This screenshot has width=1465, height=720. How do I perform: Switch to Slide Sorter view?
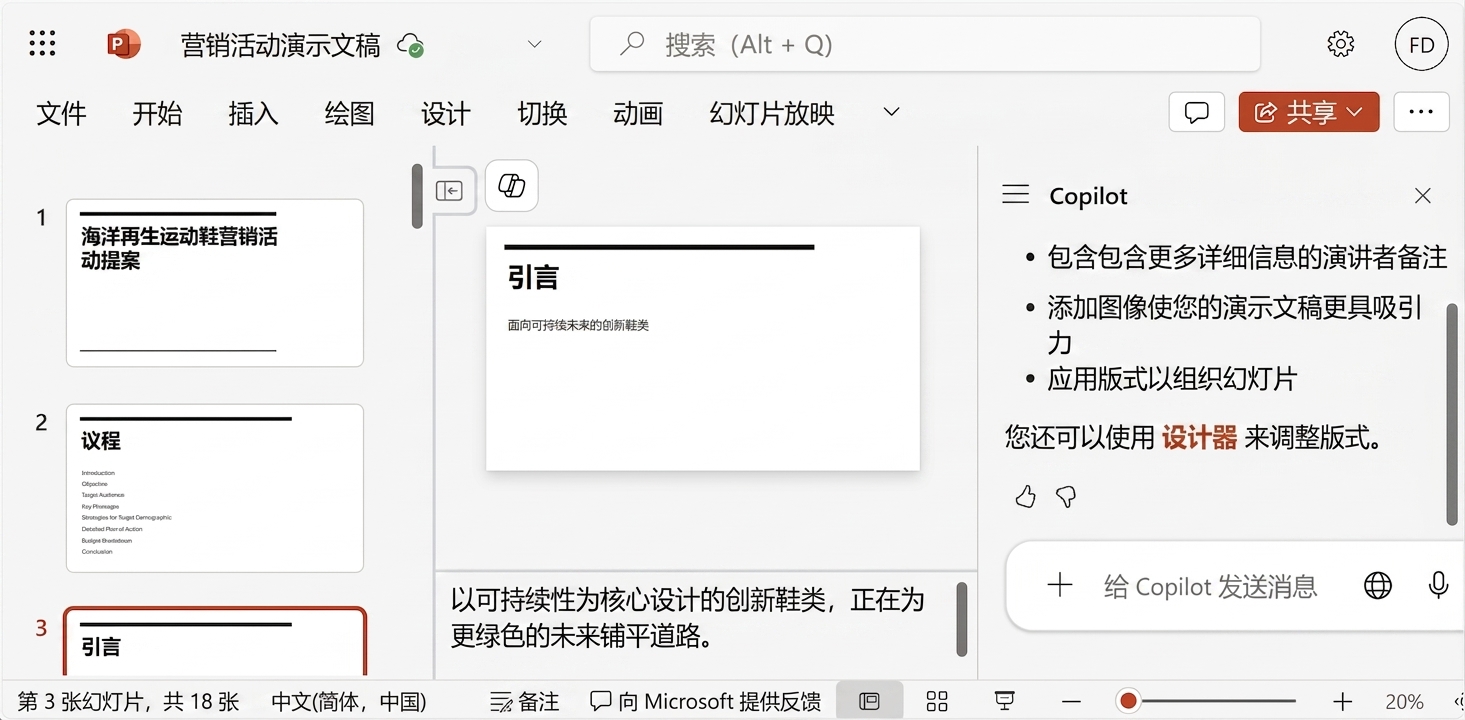937,701
